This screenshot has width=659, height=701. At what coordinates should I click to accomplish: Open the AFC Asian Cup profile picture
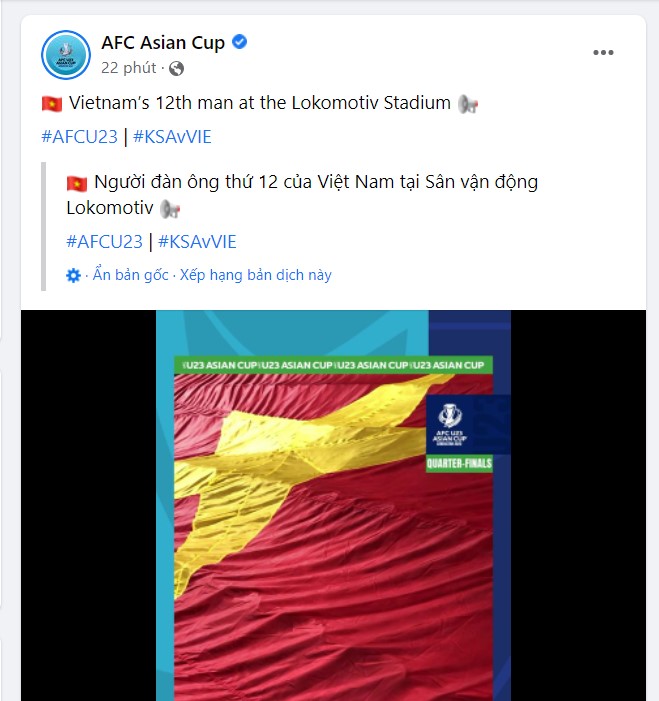tap(66, 55)
